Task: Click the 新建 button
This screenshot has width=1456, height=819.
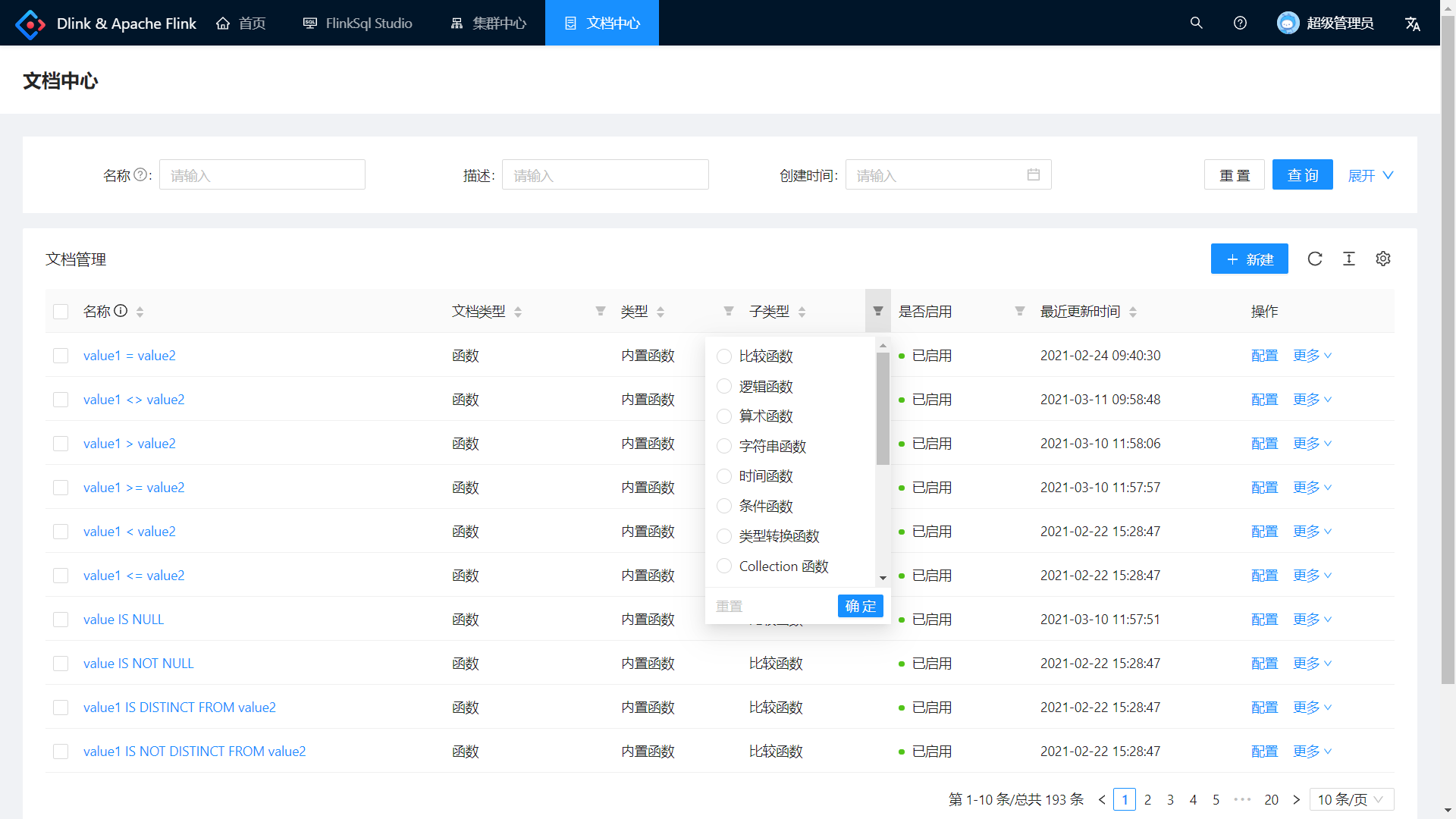Action: pos(1249,259)
